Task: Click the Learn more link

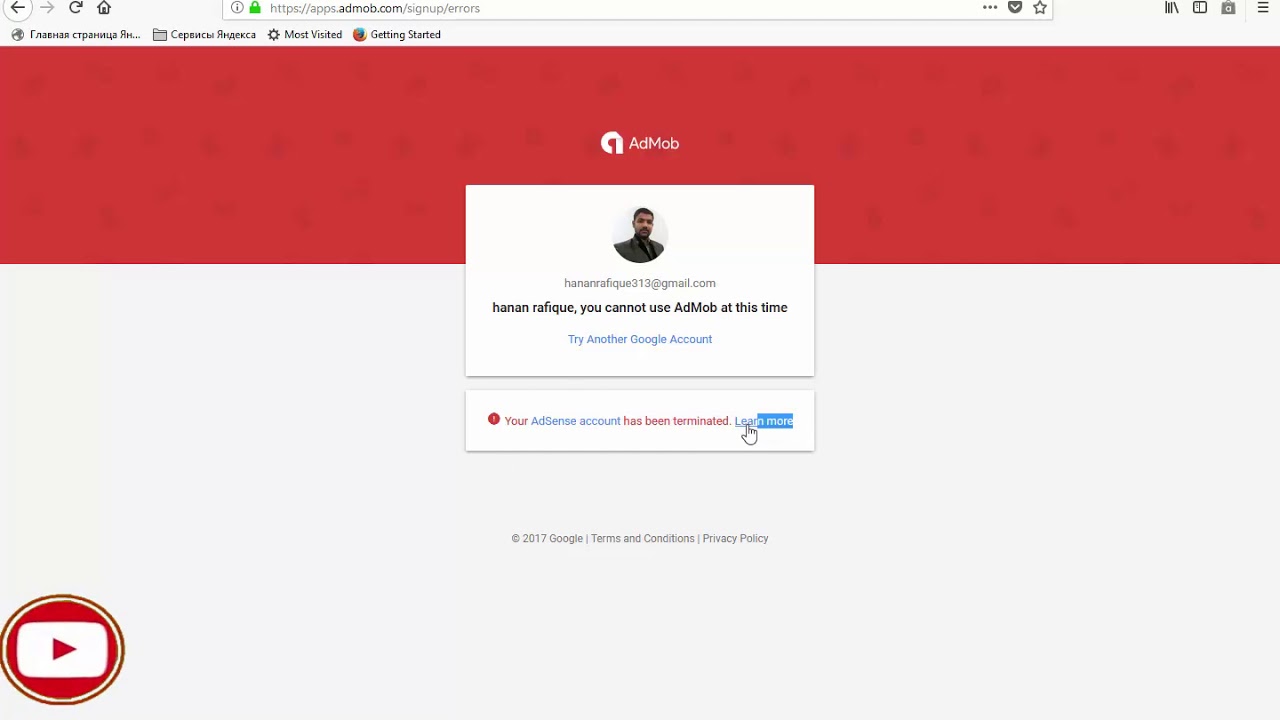Action: pyautogui.click(x=764, y=421)
